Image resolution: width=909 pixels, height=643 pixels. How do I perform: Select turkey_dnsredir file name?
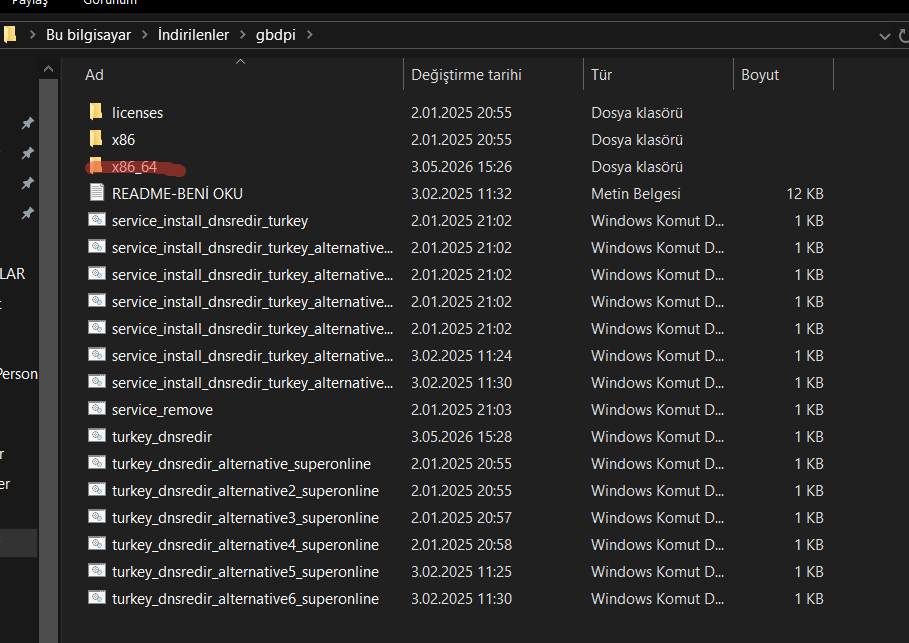(x=162, y=437)
